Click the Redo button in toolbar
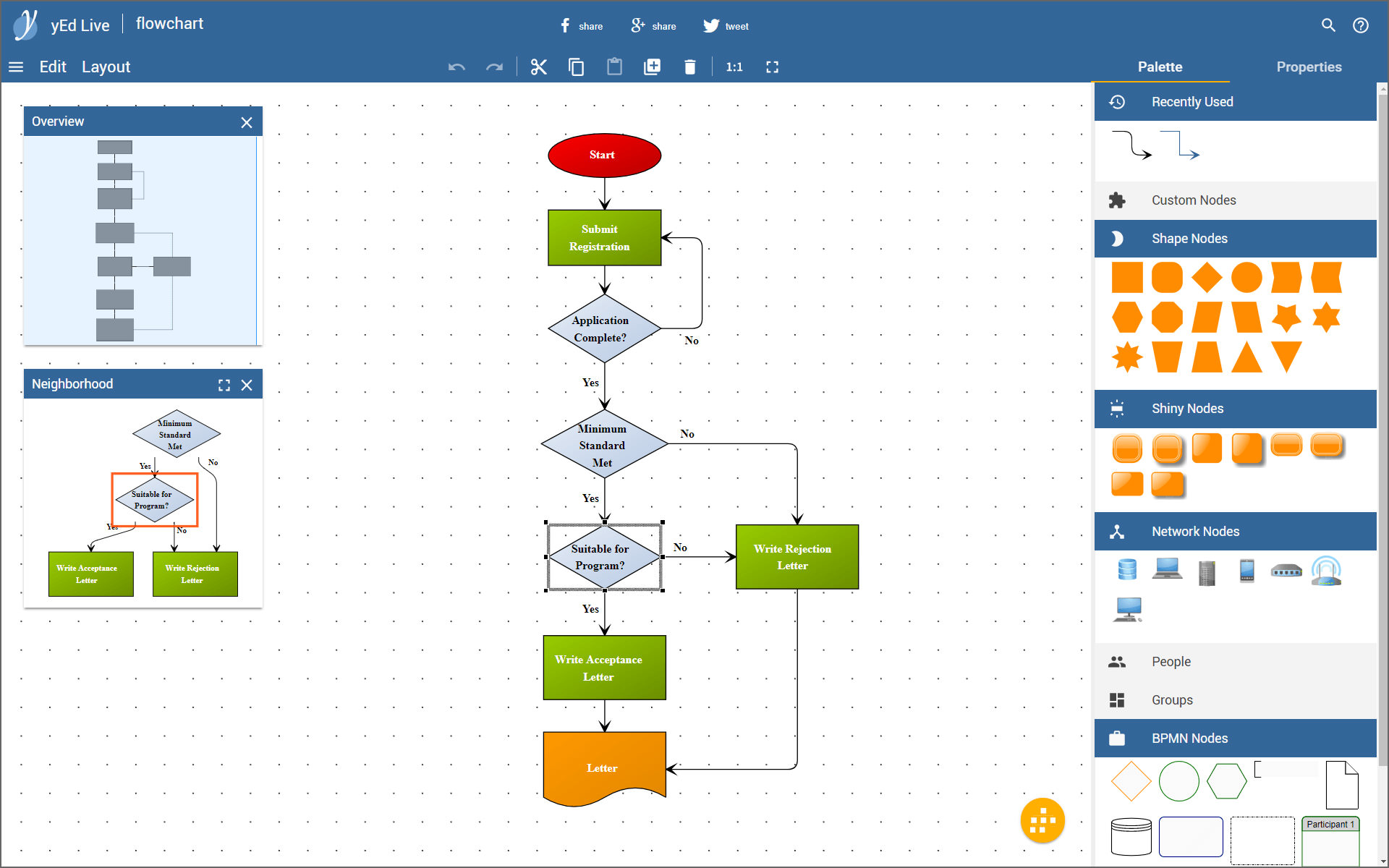The width and height of the screenshot is (1389, 868). (x=494, y=67)
